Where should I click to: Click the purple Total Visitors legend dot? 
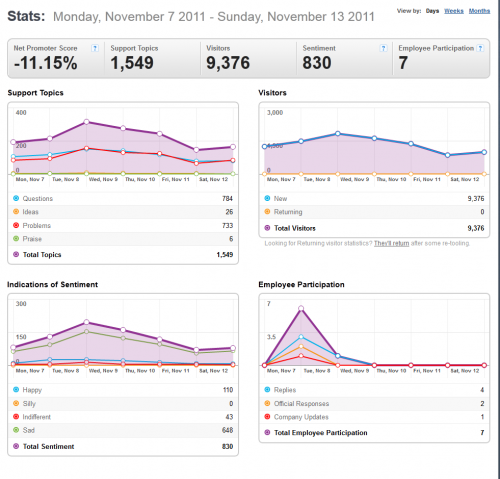point(267,228)
